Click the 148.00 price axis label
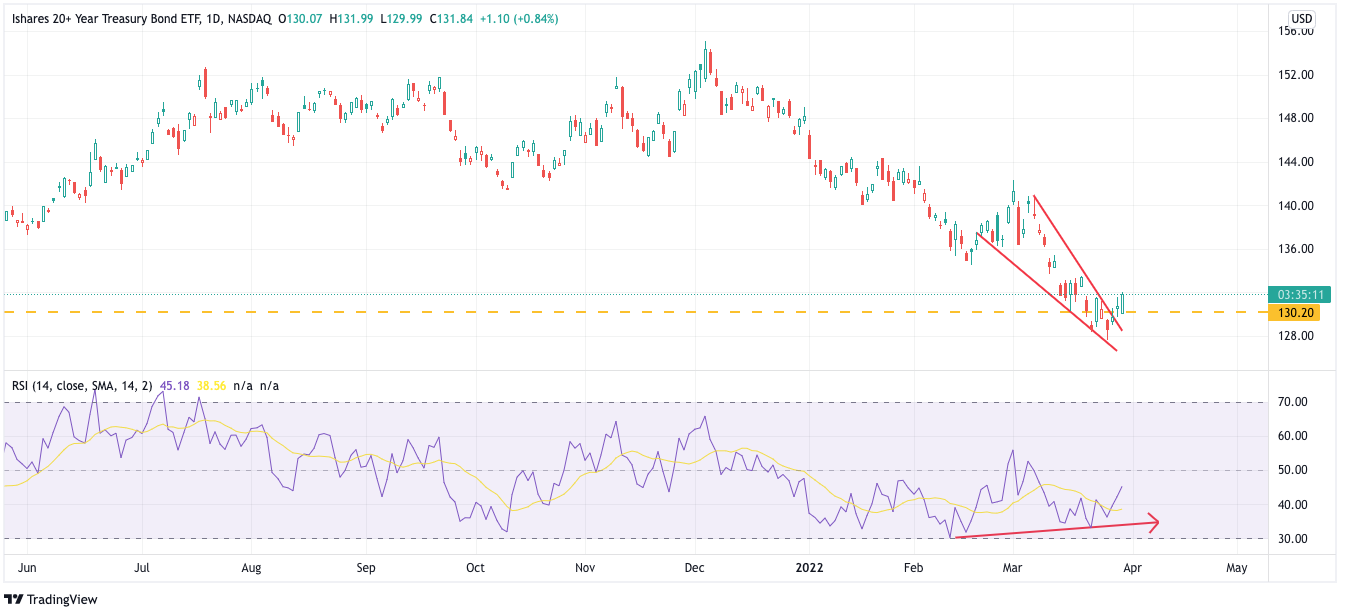The width and height of the screenshot is (1345, 616). pos(1296,118)
